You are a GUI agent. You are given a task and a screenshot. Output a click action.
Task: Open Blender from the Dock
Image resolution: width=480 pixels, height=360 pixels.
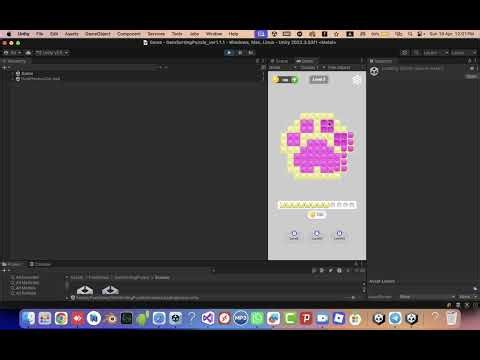click(x=110, y=318)
